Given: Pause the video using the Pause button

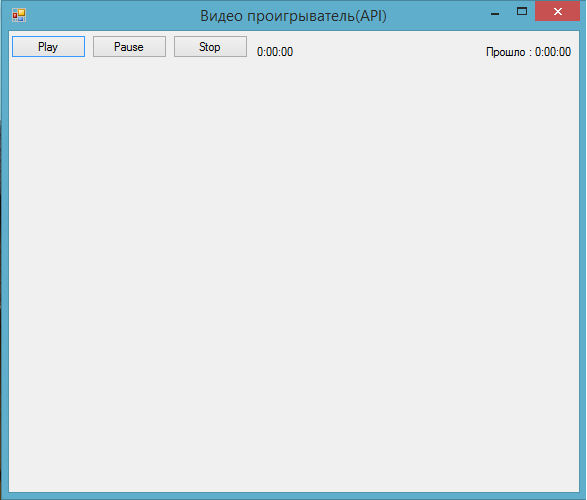Looking at the screenshot, I should pyautogui.click(x=129, y=47).
